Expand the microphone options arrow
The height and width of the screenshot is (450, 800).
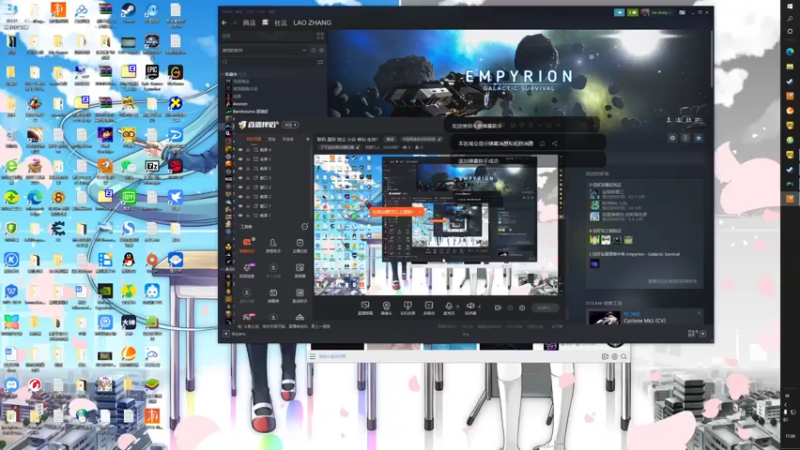coord(458,307)
